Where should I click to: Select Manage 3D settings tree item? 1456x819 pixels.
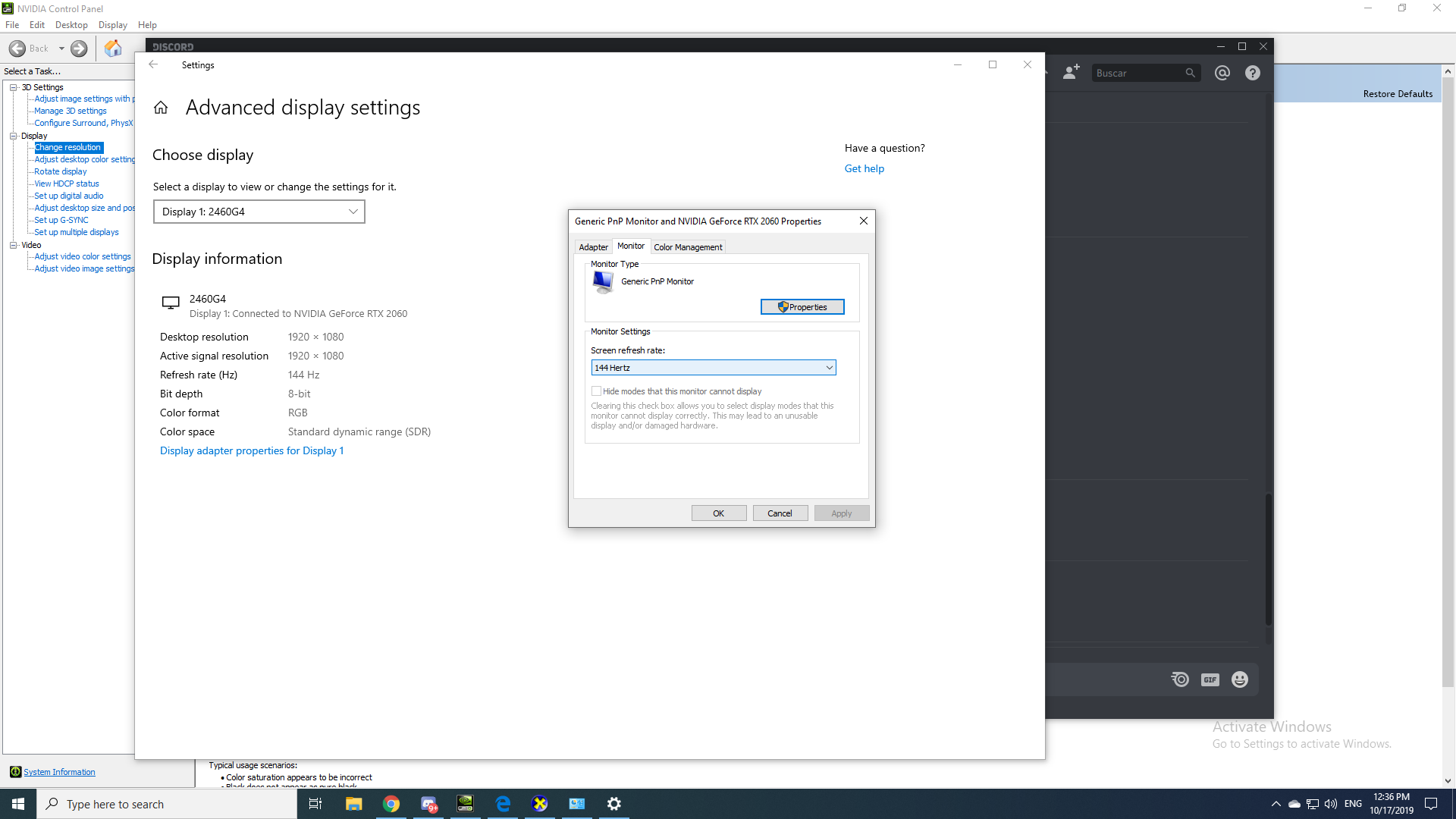click(x=70, y=111)
